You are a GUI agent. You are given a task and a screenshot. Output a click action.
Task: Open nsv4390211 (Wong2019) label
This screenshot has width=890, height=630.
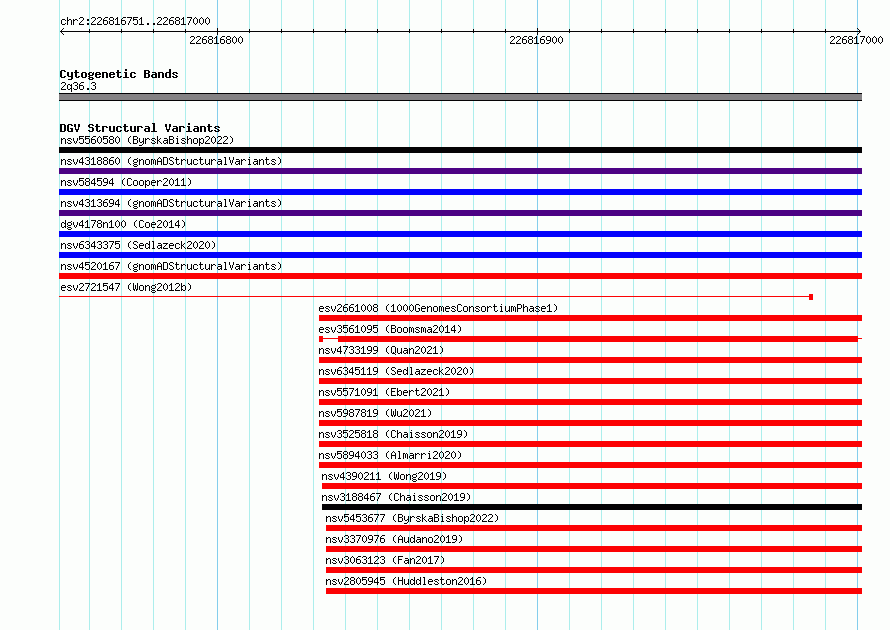384,476
